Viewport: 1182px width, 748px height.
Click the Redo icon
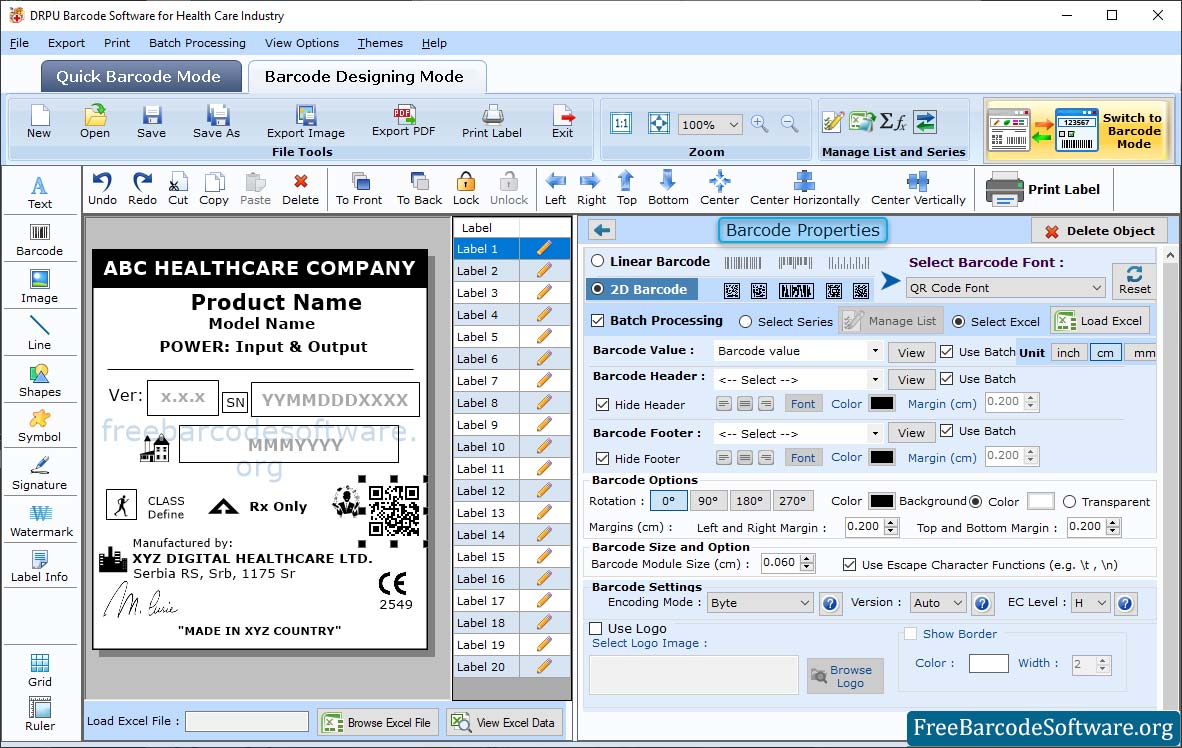click(142, 189)
